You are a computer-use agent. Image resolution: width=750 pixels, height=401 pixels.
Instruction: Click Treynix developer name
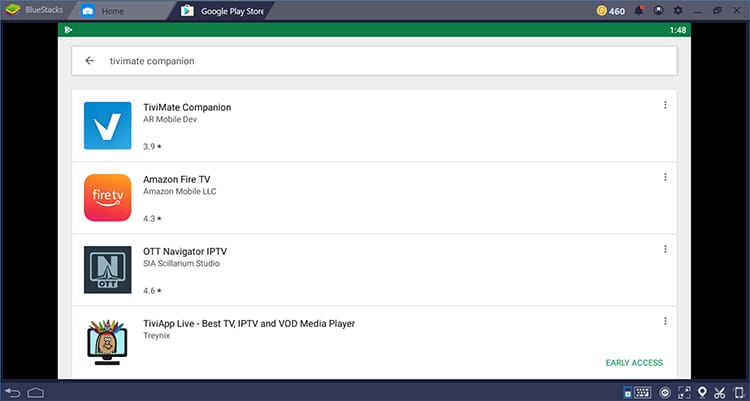click(156, 335)
